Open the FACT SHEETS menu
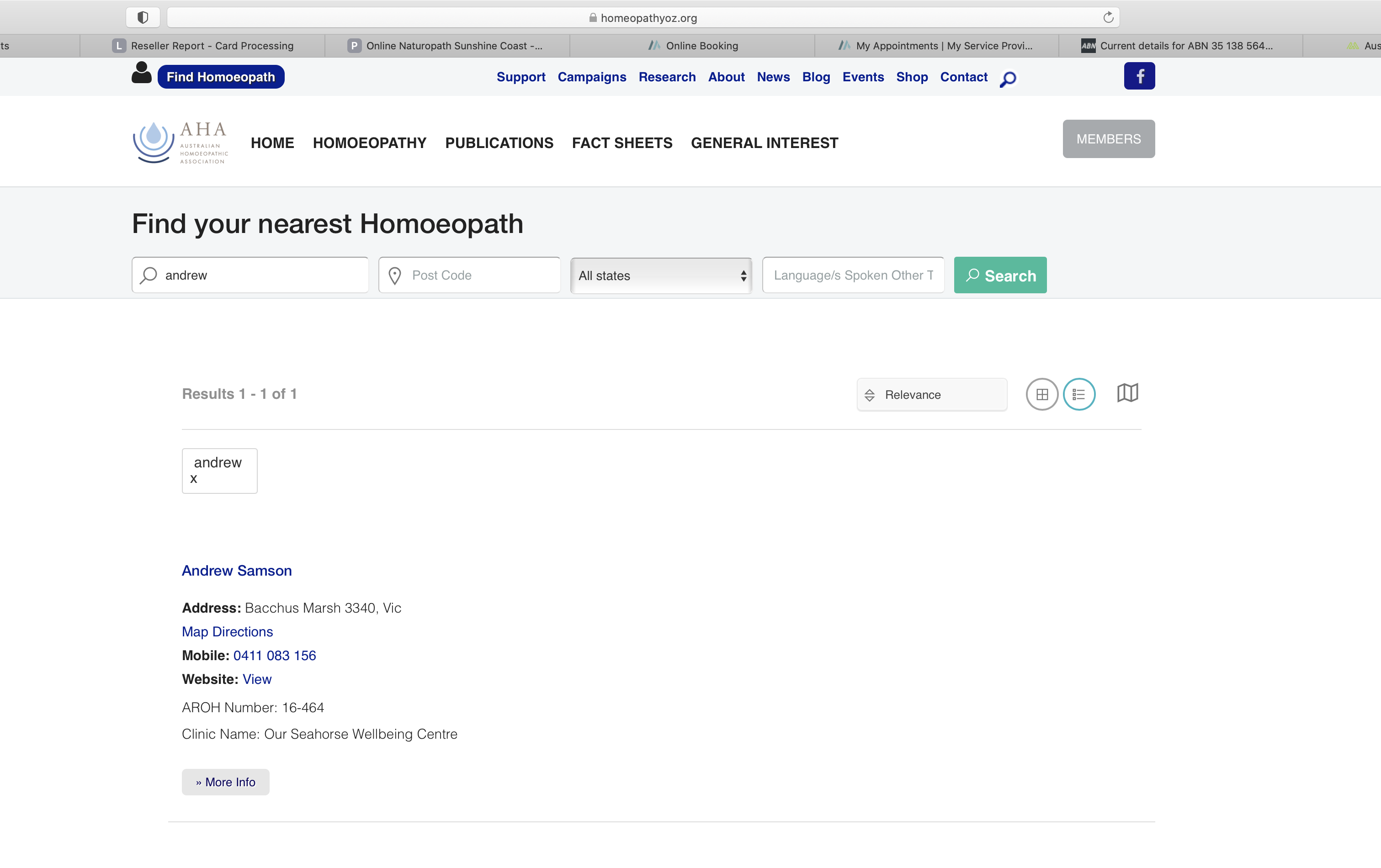Screen dimensions: 1381x868 pyautogui.click(x=621, y=143)
